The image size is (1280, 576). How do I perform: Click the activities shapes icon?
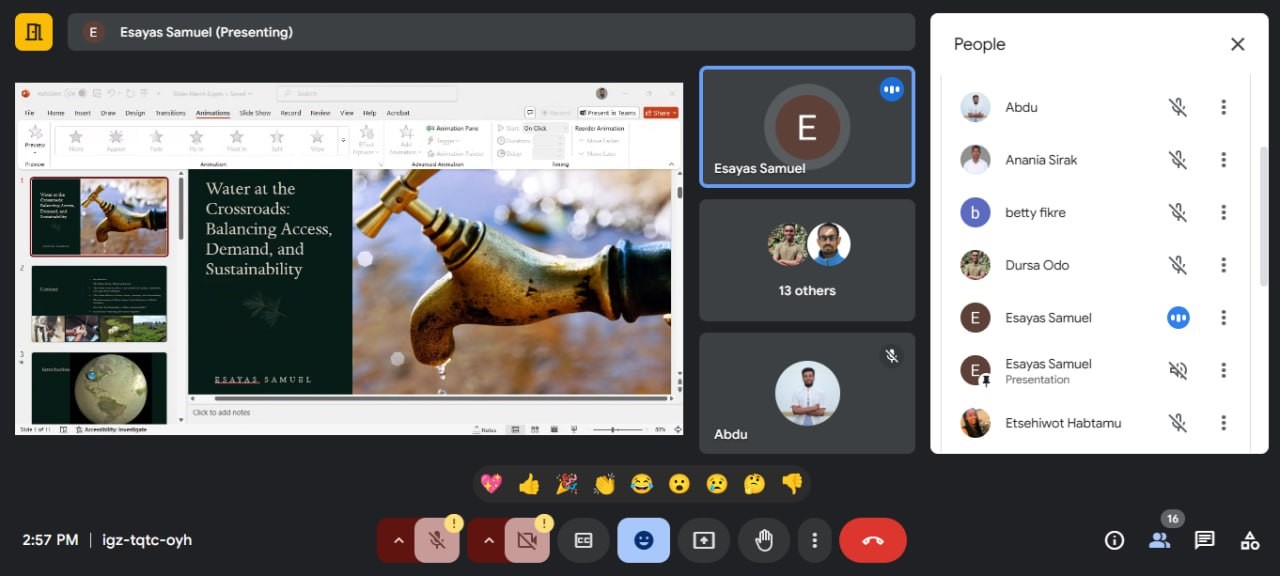(x=1249, y=540)
